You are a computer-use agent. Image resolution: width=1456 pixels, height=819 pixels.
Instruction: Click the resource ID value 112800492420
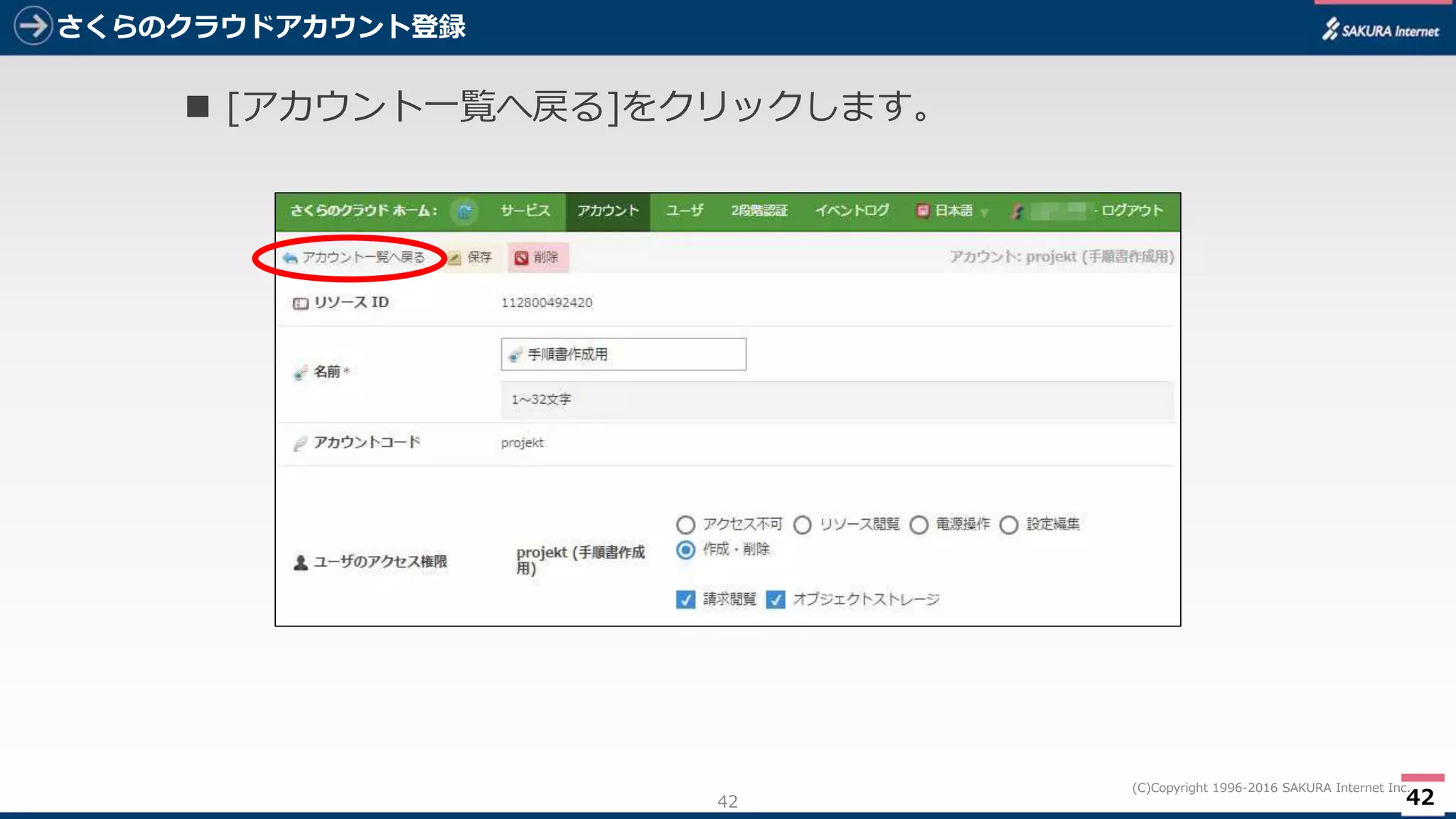click(x=547, y=303)
